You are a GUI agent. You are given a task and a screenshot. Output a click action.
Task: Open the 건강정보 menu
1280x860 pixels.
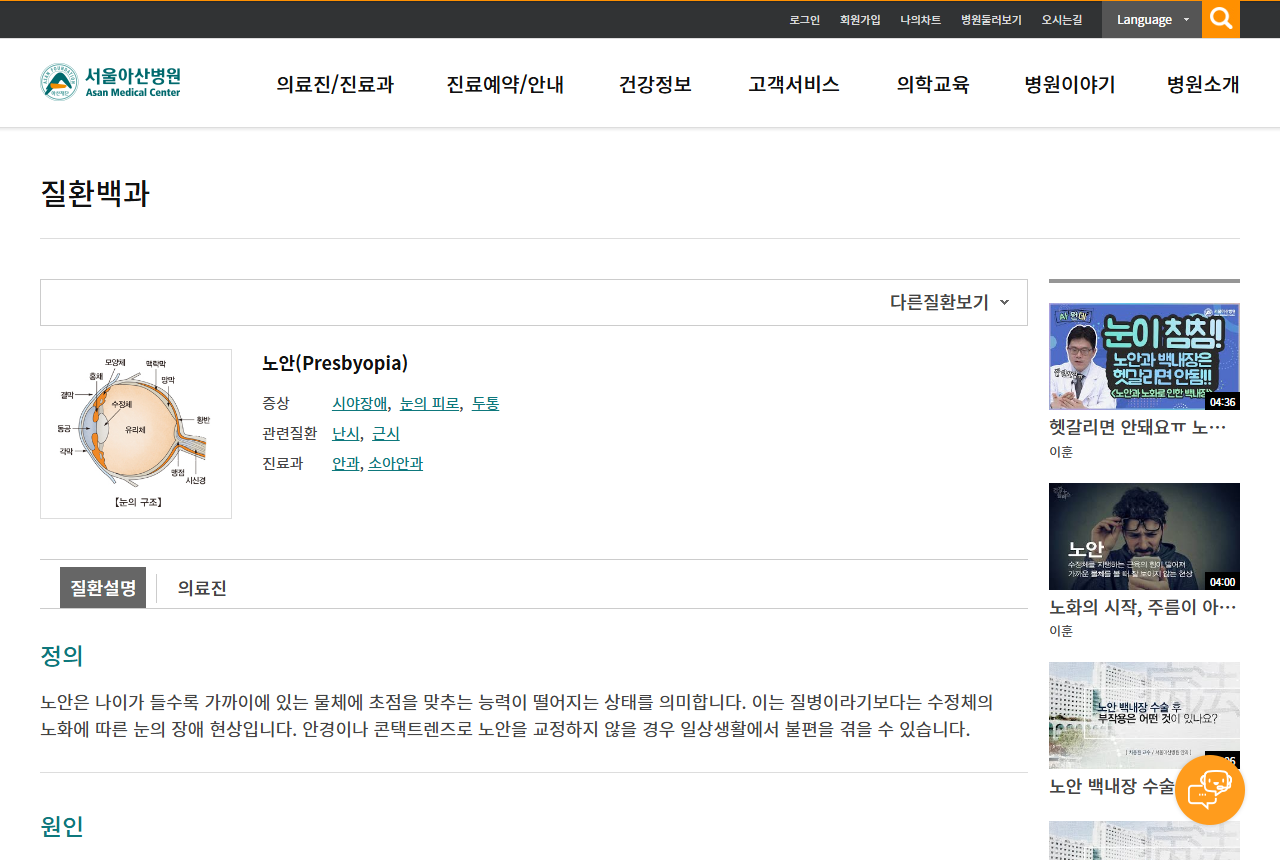655,84
